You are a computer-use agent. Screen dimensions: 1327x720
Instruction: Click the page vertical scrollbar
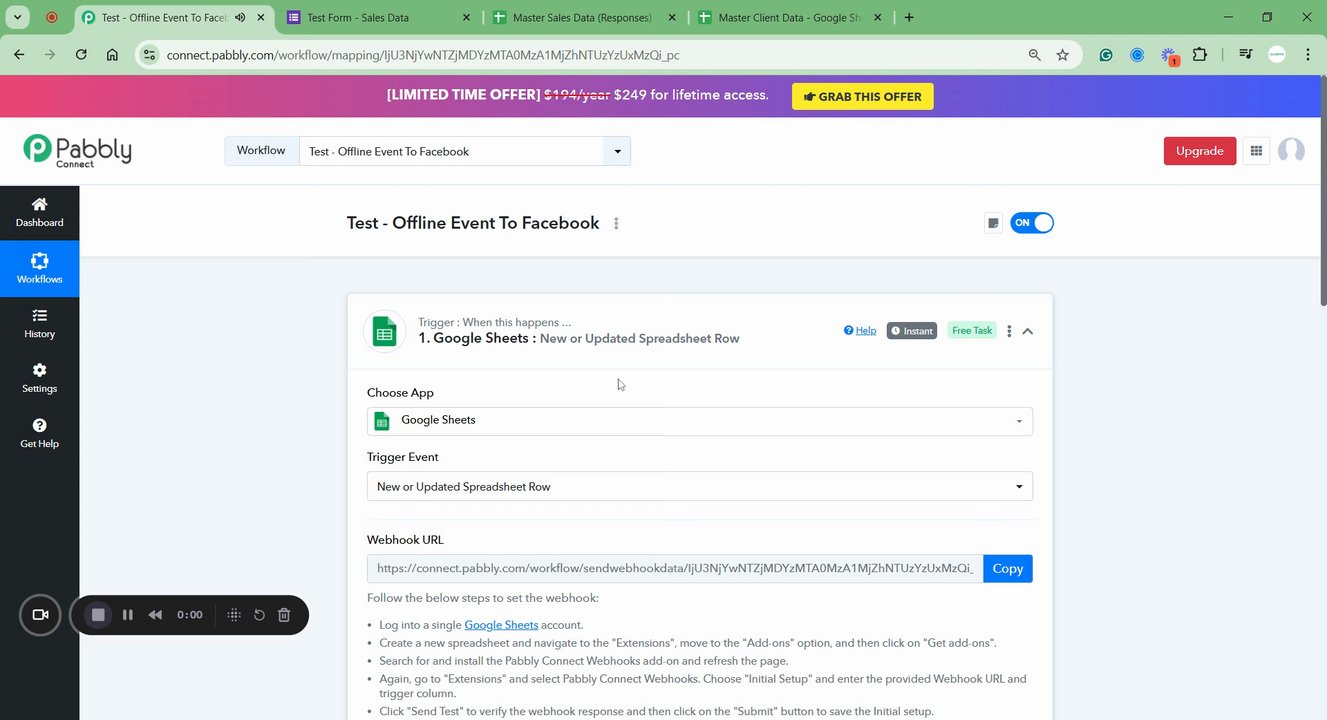1322,190
